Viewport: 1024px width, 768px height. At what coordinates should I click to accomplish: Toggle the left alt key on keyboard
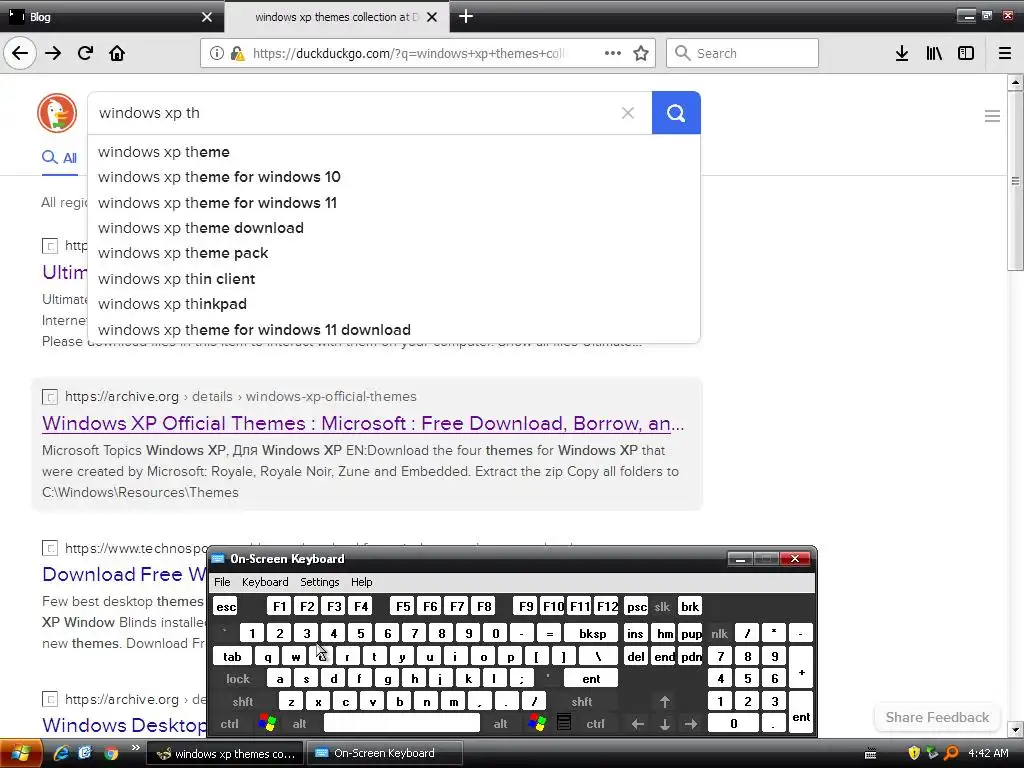tap(299, 724)
